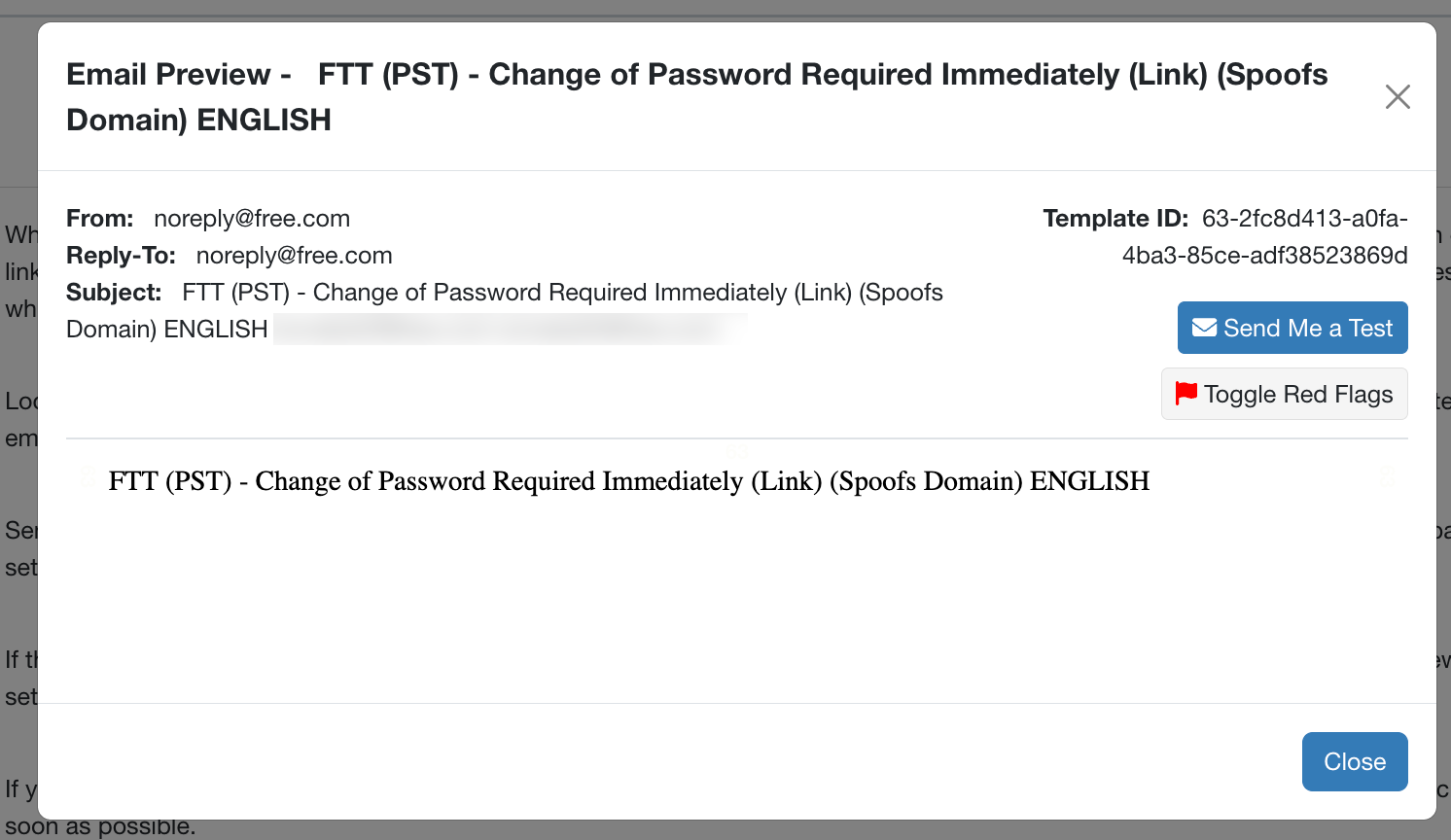Click the Subject line text starting with FTT (PST)
This screenshot has height=840, width=1451.
tap(505, 311)
